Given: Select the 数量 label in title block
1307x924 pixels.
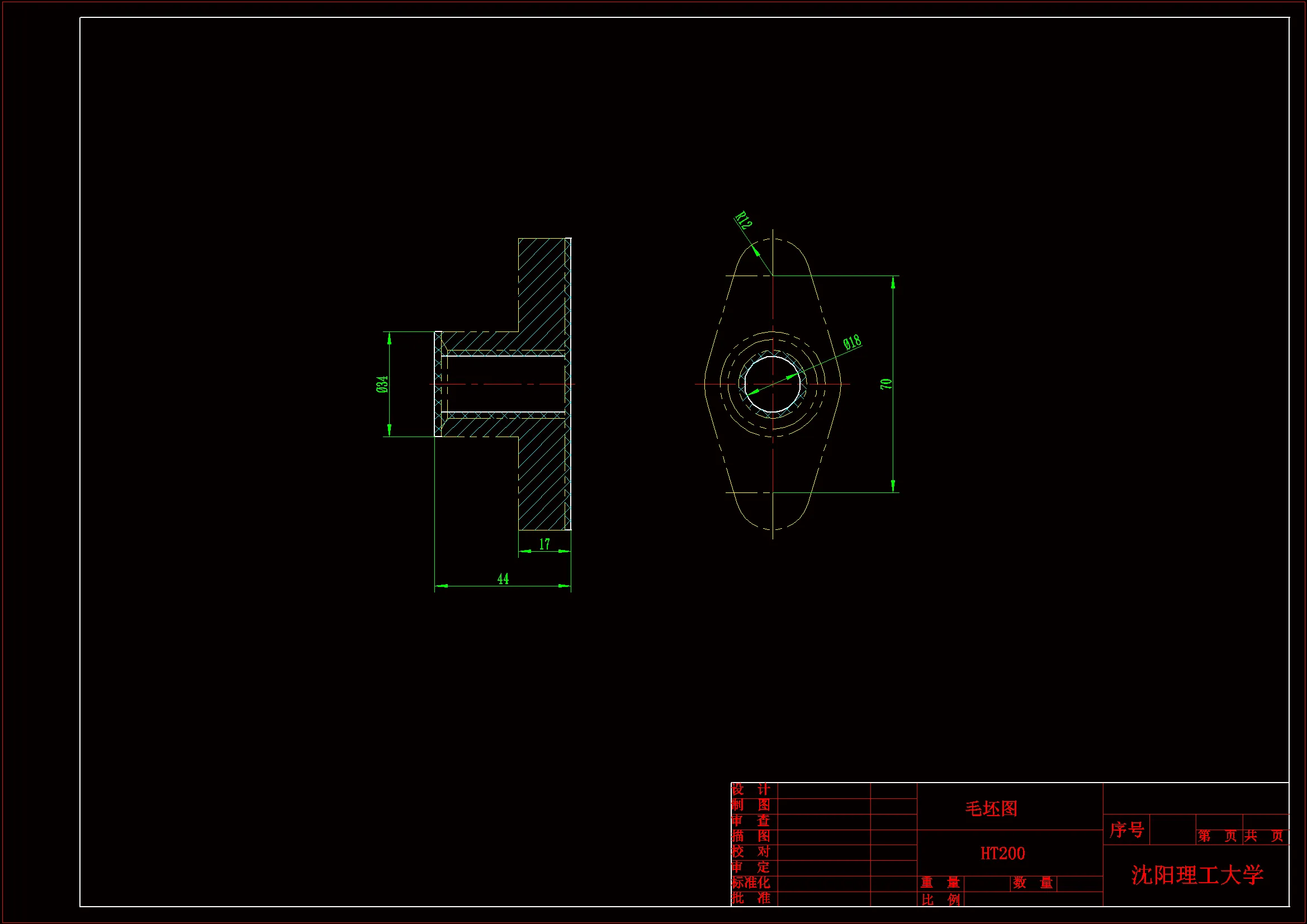Looking at the screenshot, I should [1033, 883].
